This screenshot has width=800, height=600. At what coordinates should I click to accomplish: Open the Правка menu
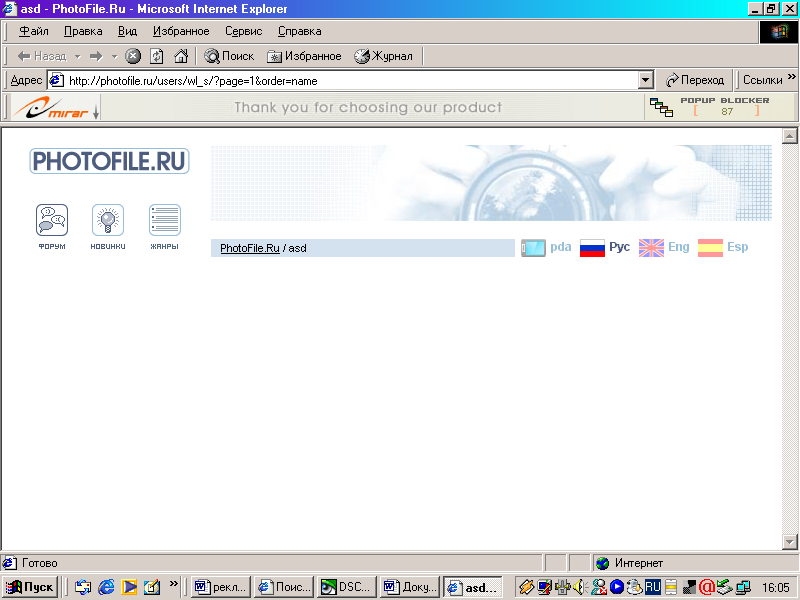pos(83,31)
